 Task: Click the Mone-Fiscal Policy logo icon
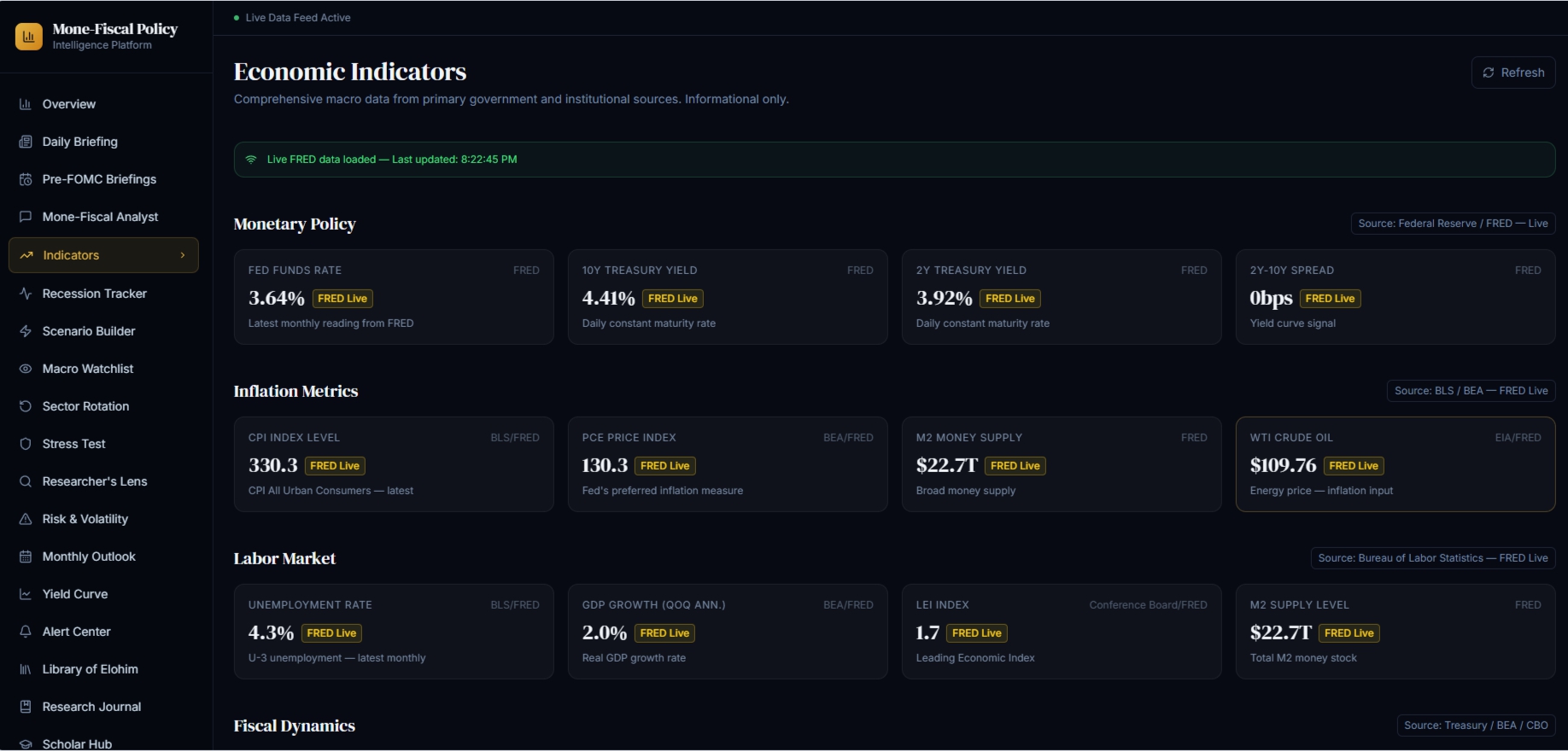coord(29,36)
